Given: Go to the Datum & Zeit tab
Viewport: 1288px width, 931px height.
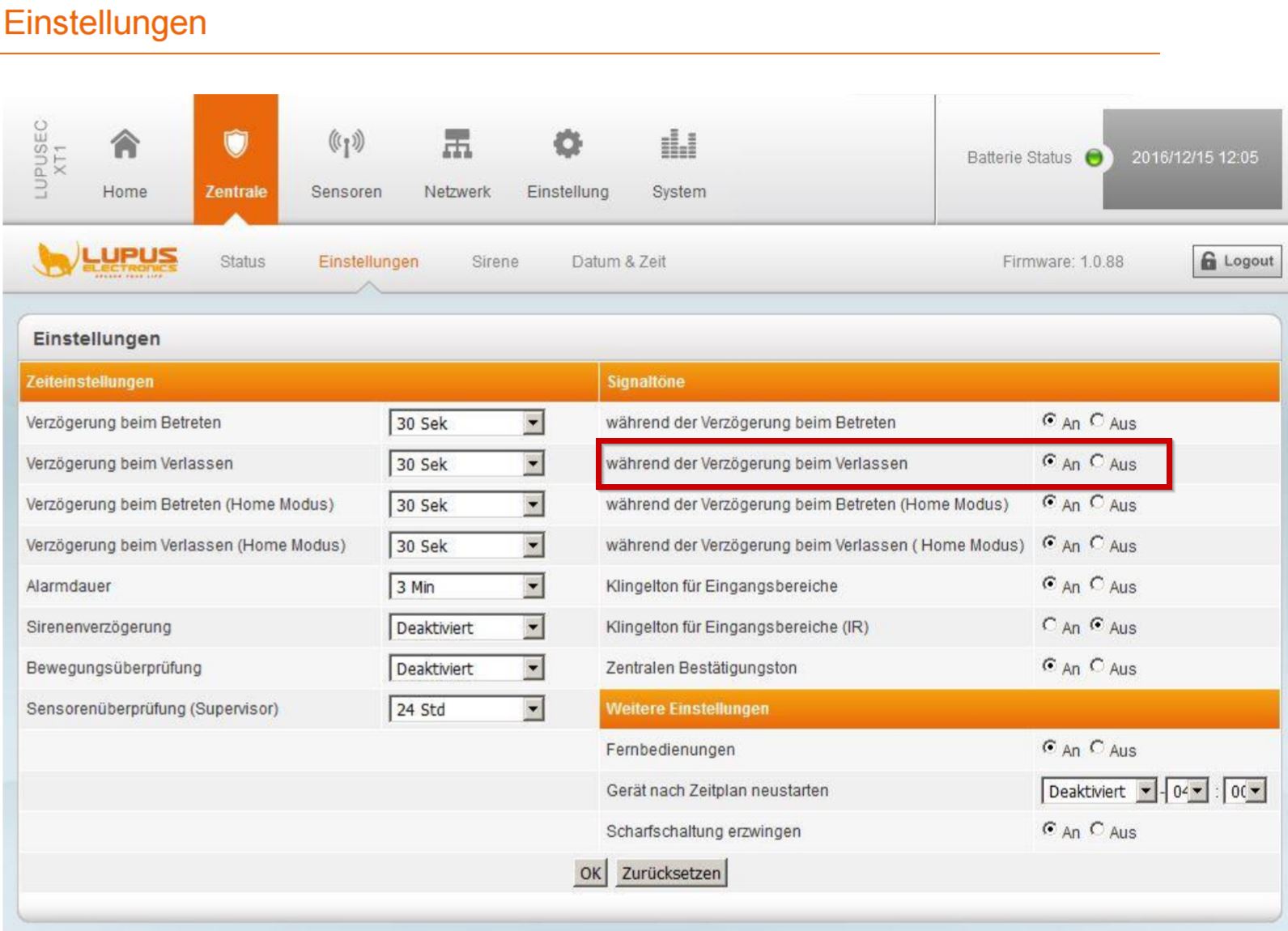Looking at the screenshot, I should 618,261.
